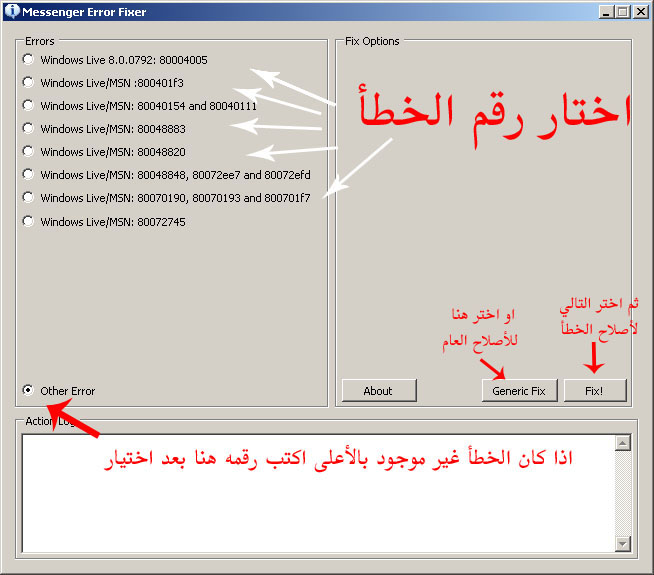Click the Action Log vertical scrollbar track
Screen dimensions: 654x575
pos(623,493)
